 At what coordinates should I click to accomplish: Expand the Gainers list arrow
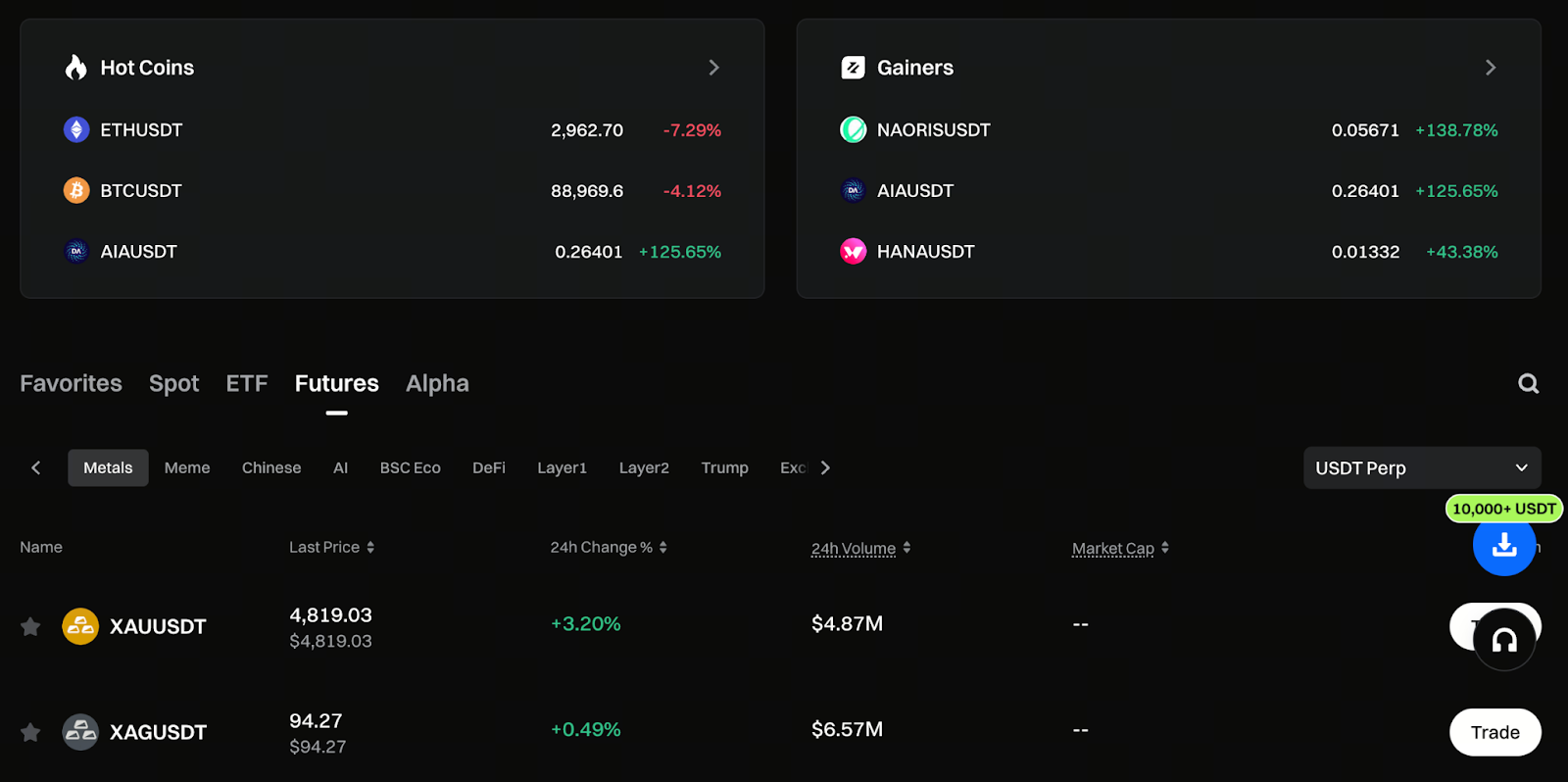click(x=1490, y=68)
